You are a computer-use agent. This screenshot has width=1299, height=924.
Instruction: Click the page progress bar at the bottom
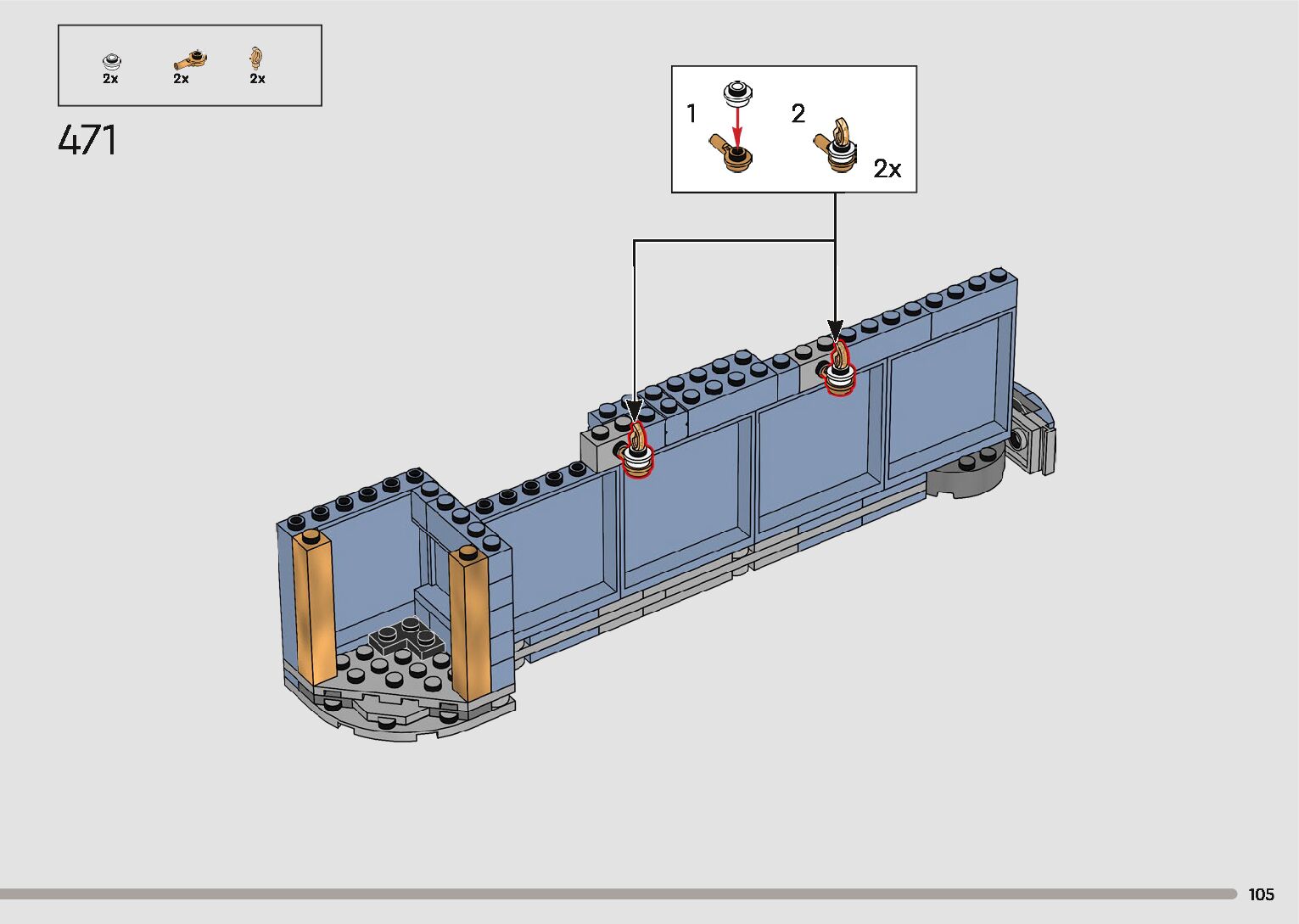coord(618,893)
